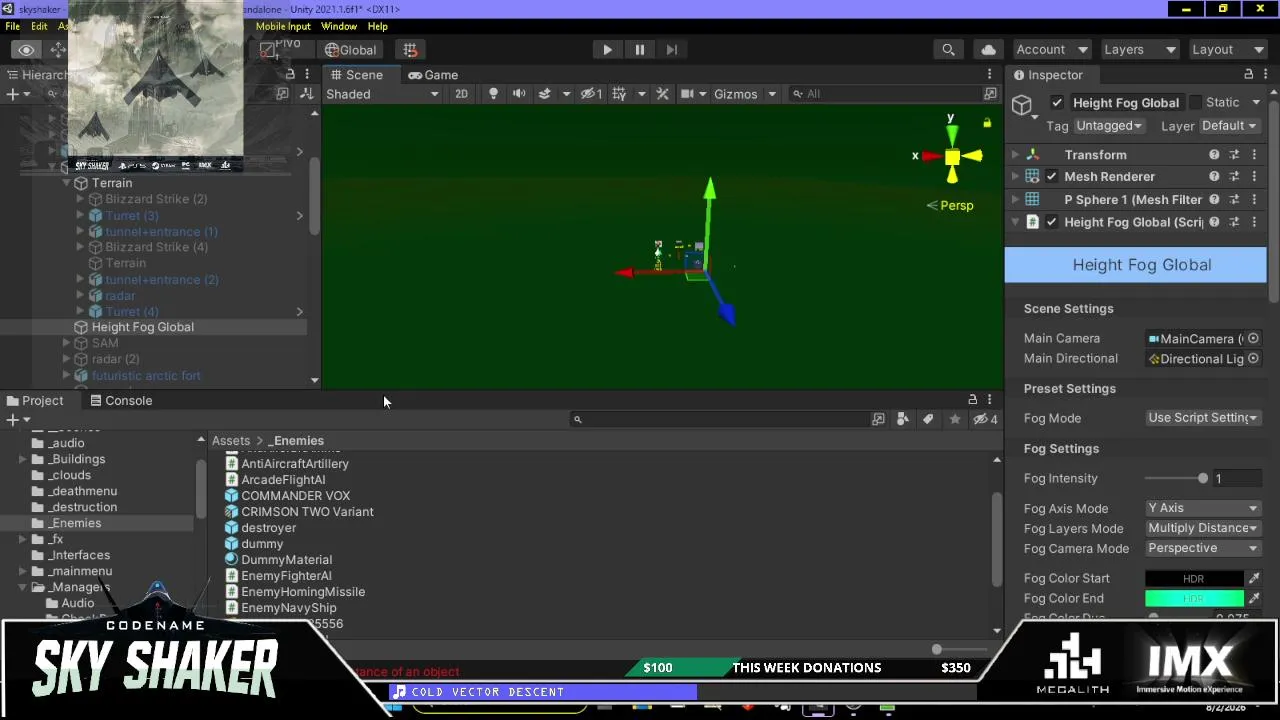
Task: Open the Untagged tag dropdown
Action: [x=1109, y=126]
